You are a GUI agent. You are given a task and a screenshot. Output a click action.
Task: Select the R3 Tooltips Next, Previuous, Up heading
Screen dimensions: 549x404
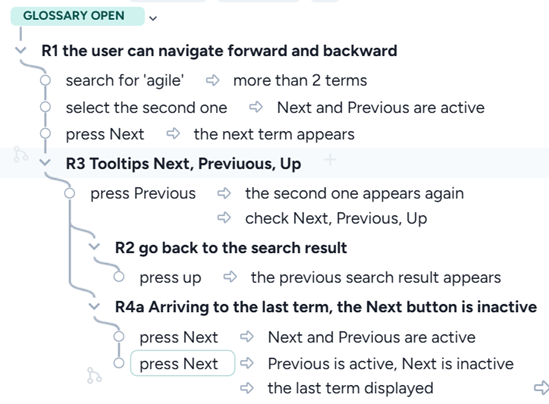(183, 163)
